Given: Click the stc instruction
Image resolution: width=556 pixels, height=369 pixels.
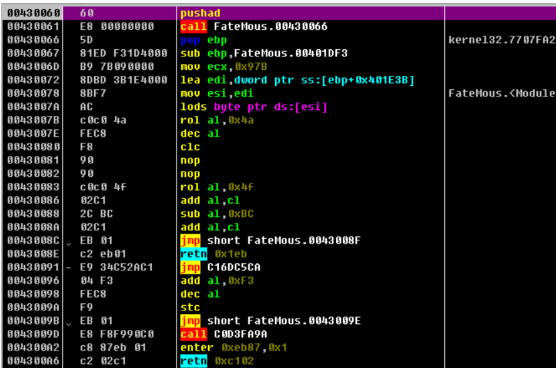Looking at the screenshot, I should tap(190, 308).
